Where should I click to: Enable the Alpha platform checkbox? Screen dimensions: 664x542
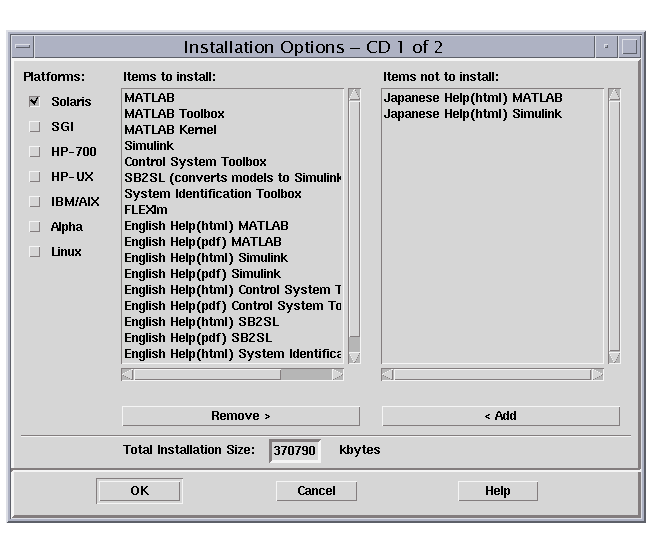(x=34, y=227)
